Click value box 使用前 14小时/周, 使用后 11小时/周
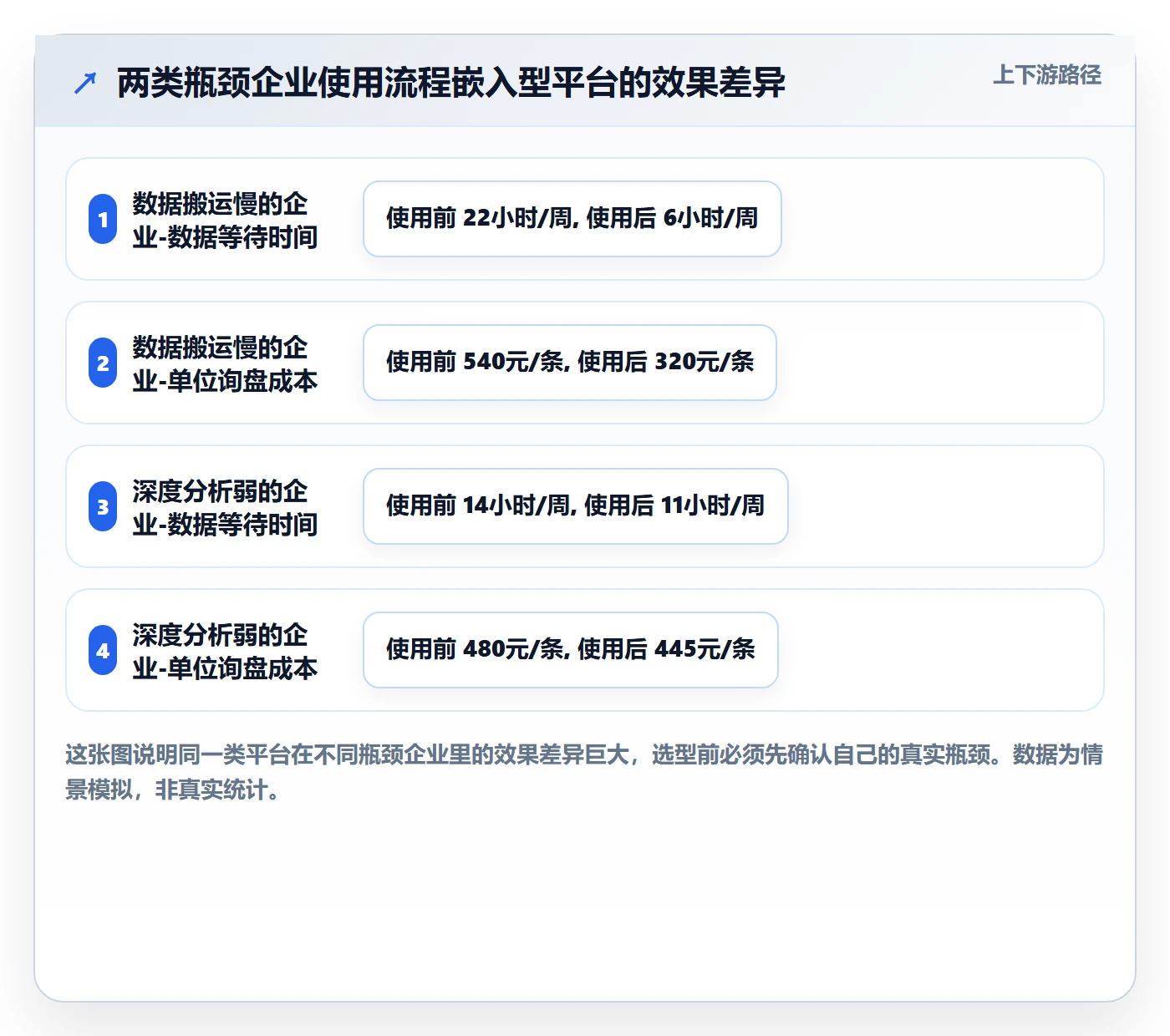Image resolution: width=1170 pixels, height=1036 pixels. point(576,506)
